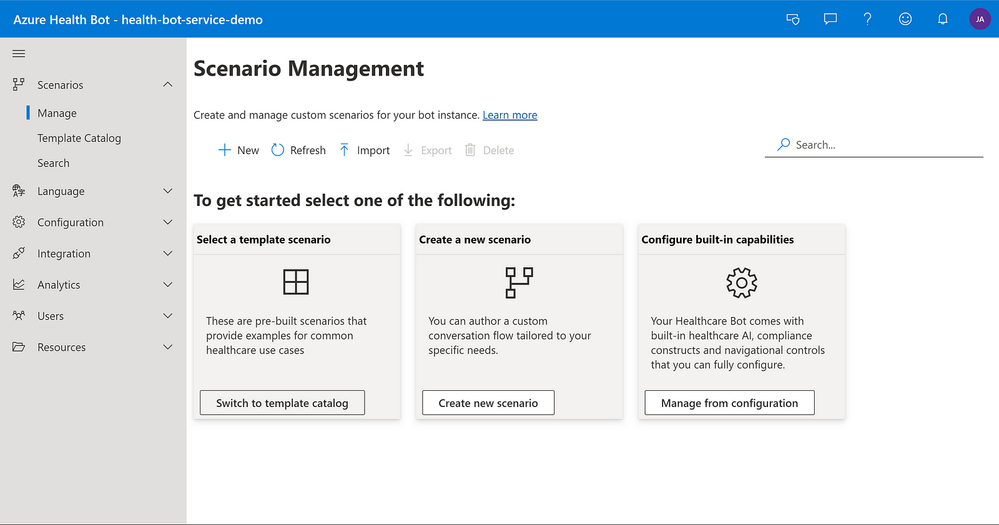Image resolution: width=999 pixels, height=525 pixels.
Task: Click the hamburger menu icon in sidebar
Action: coord(18,53)
